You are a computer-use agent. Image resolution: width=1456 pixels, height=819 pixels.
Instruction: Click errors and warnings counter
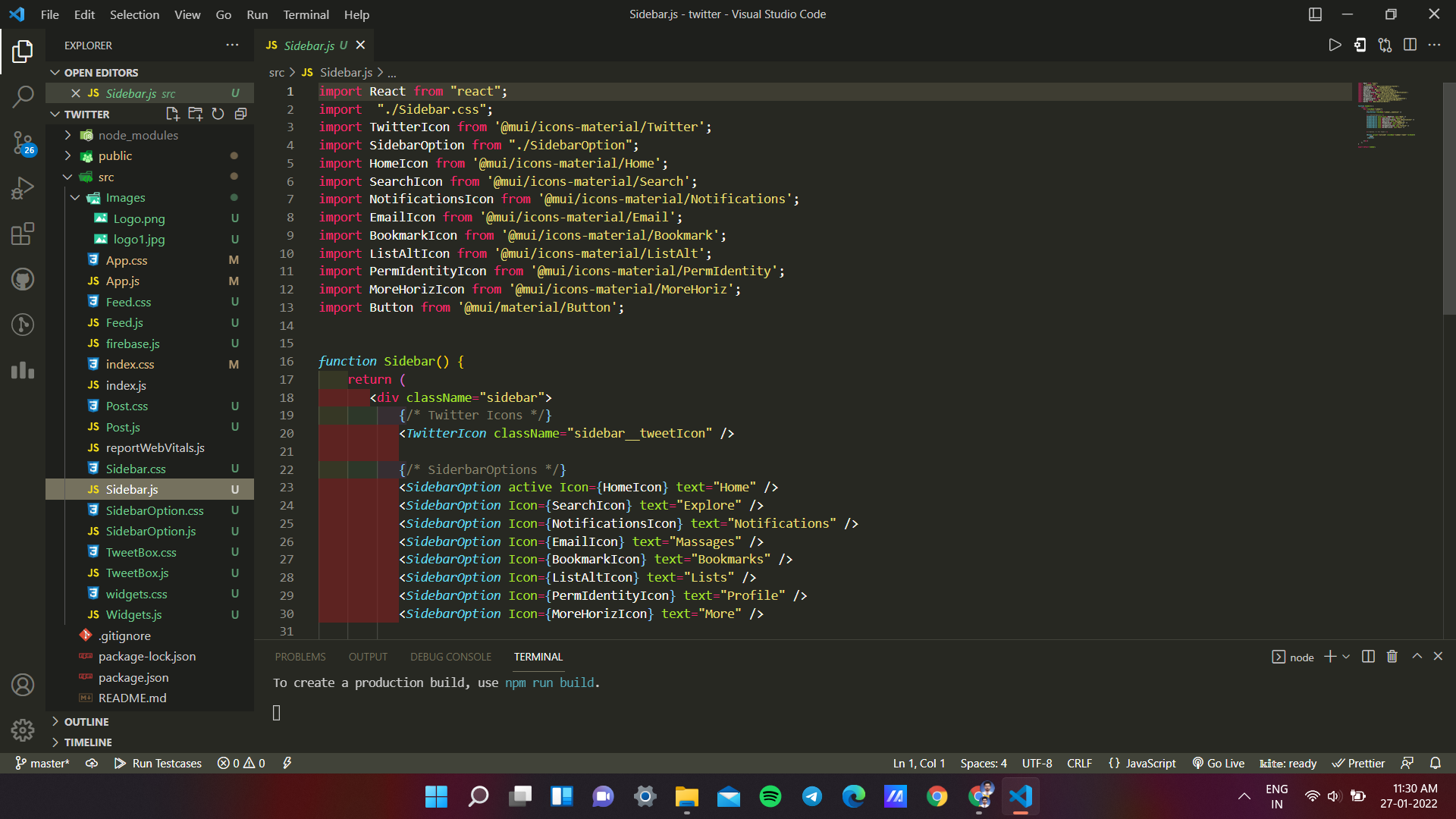point(241,763)
